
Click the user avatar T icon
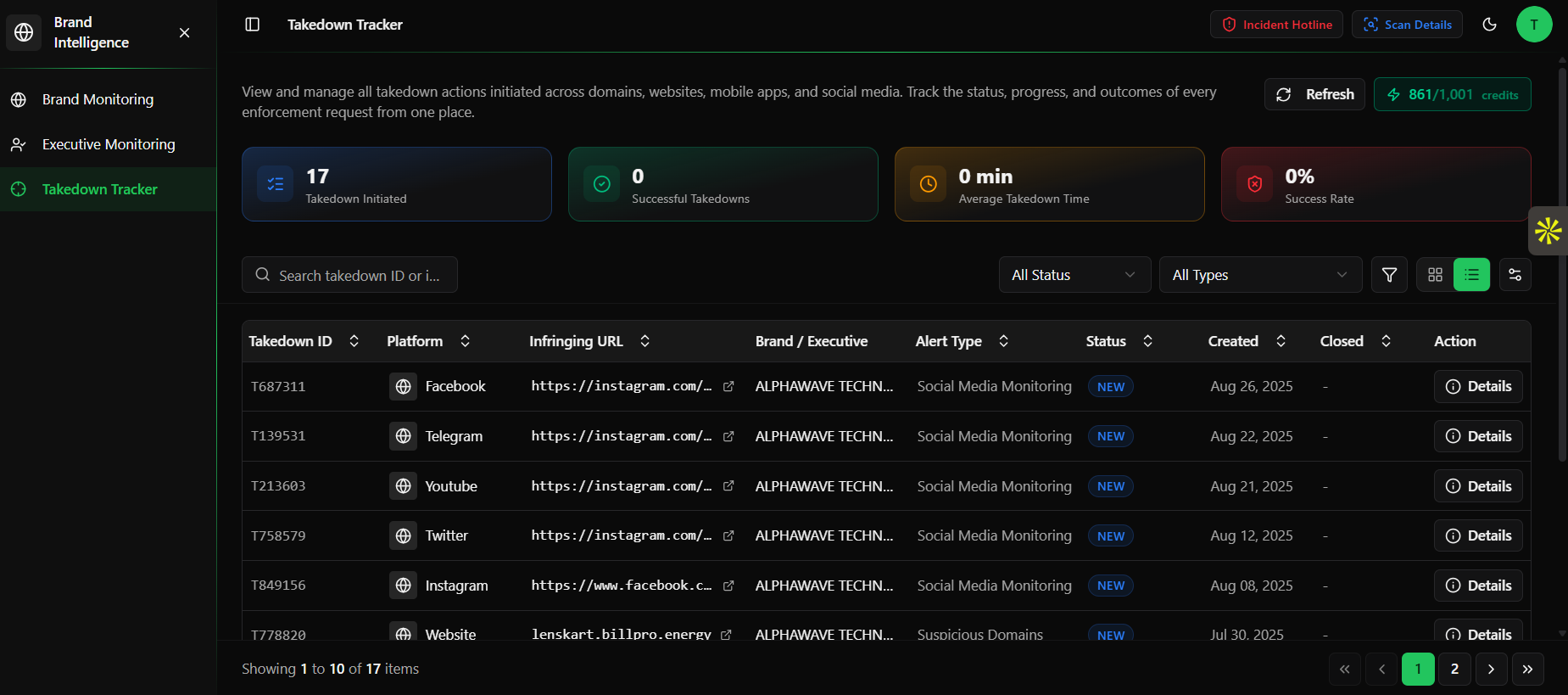click(1533, 25)
